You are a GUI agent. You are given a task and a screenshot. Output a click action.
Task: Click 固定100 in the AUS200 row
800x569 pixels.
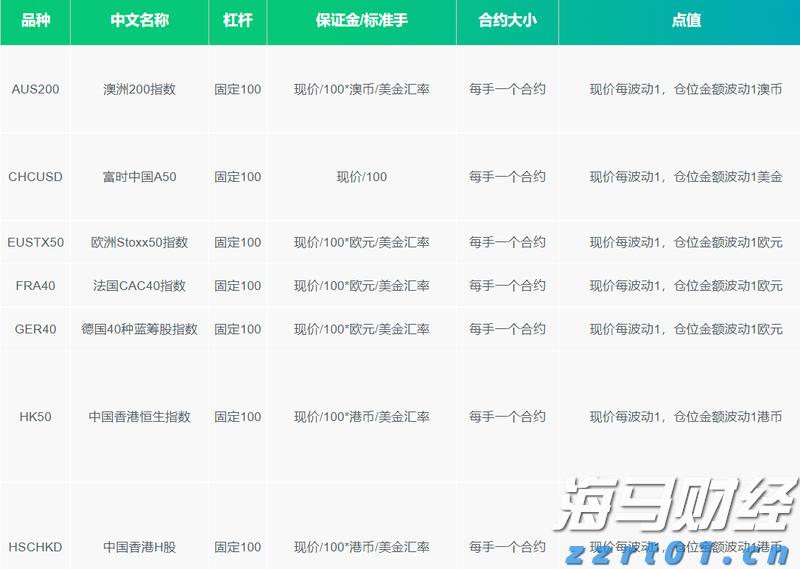[238, 89]
